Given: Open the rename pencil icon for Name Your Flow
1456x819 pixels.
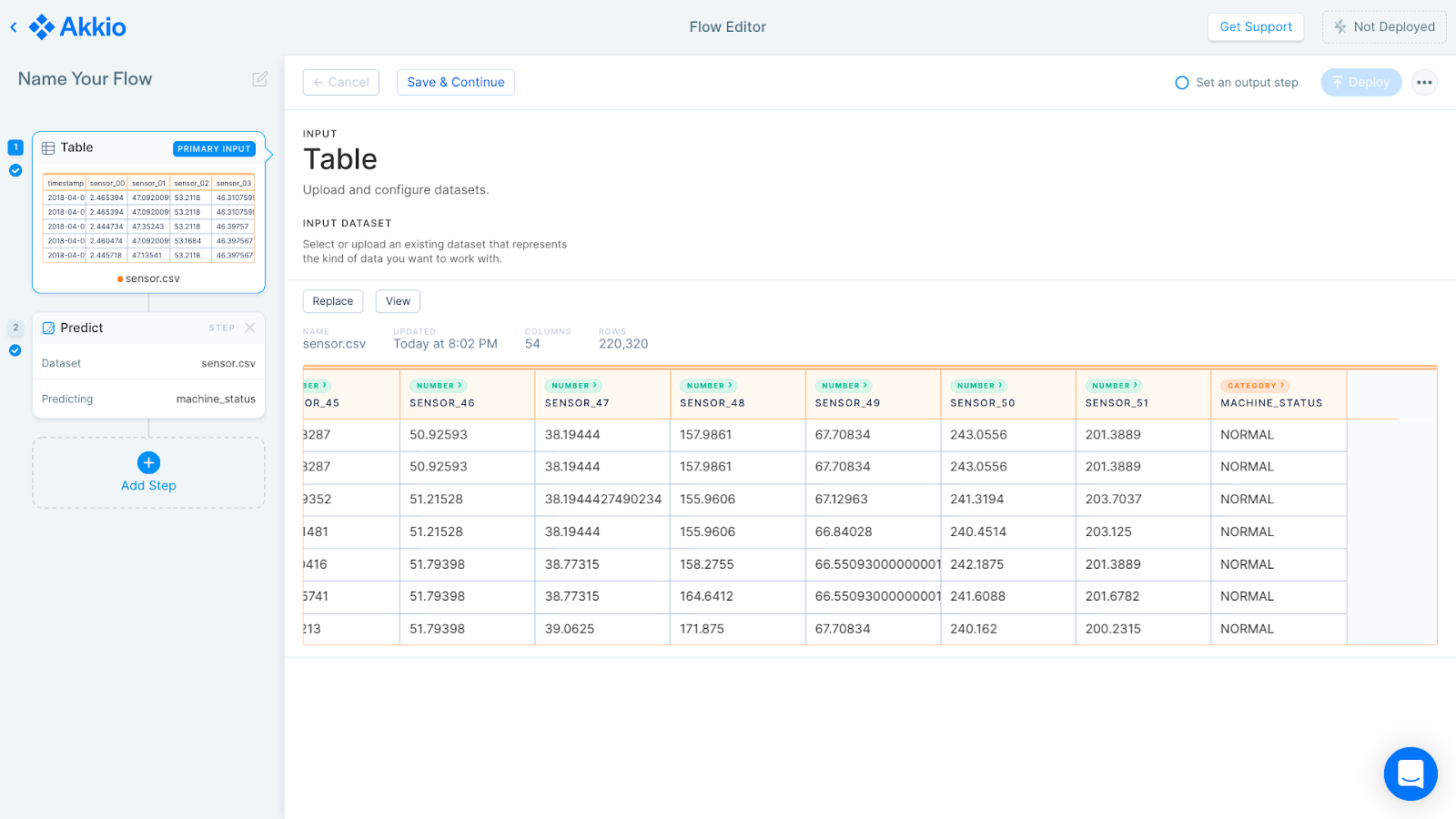Looking at the screenshot, I should [x=259, y=79].
